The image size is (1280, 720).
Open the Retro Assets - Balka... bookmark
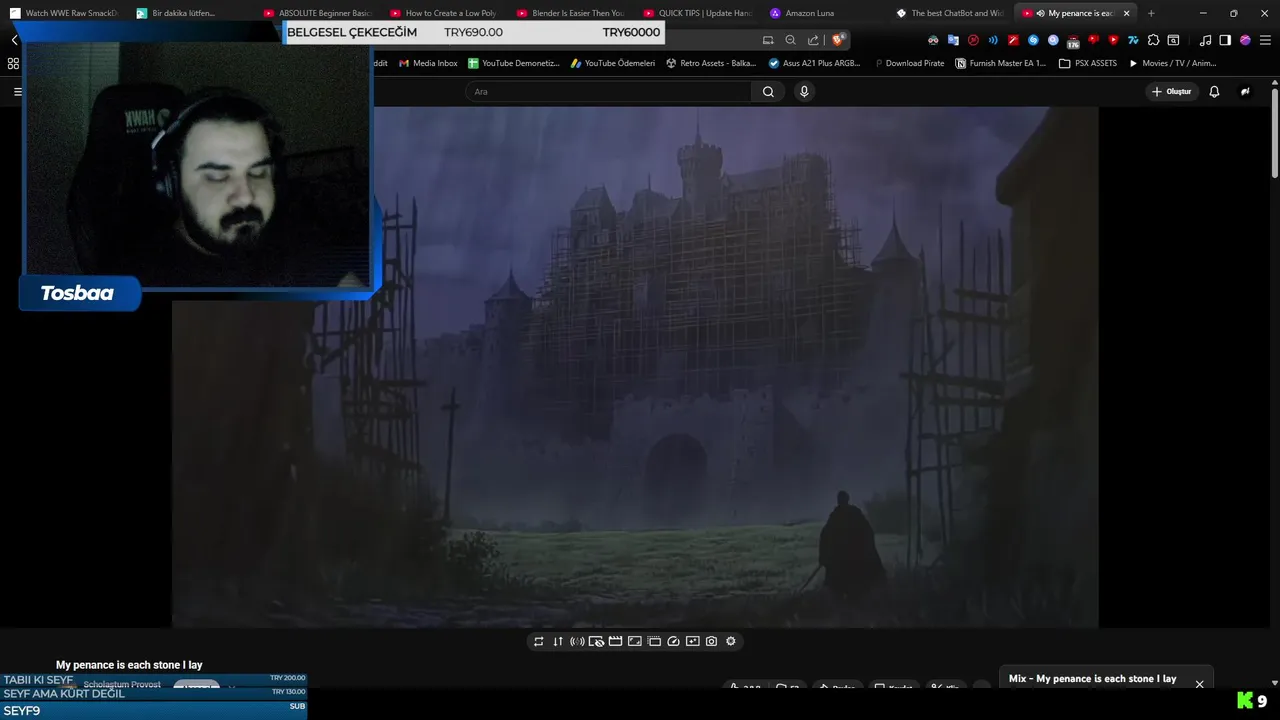point(711,63)
